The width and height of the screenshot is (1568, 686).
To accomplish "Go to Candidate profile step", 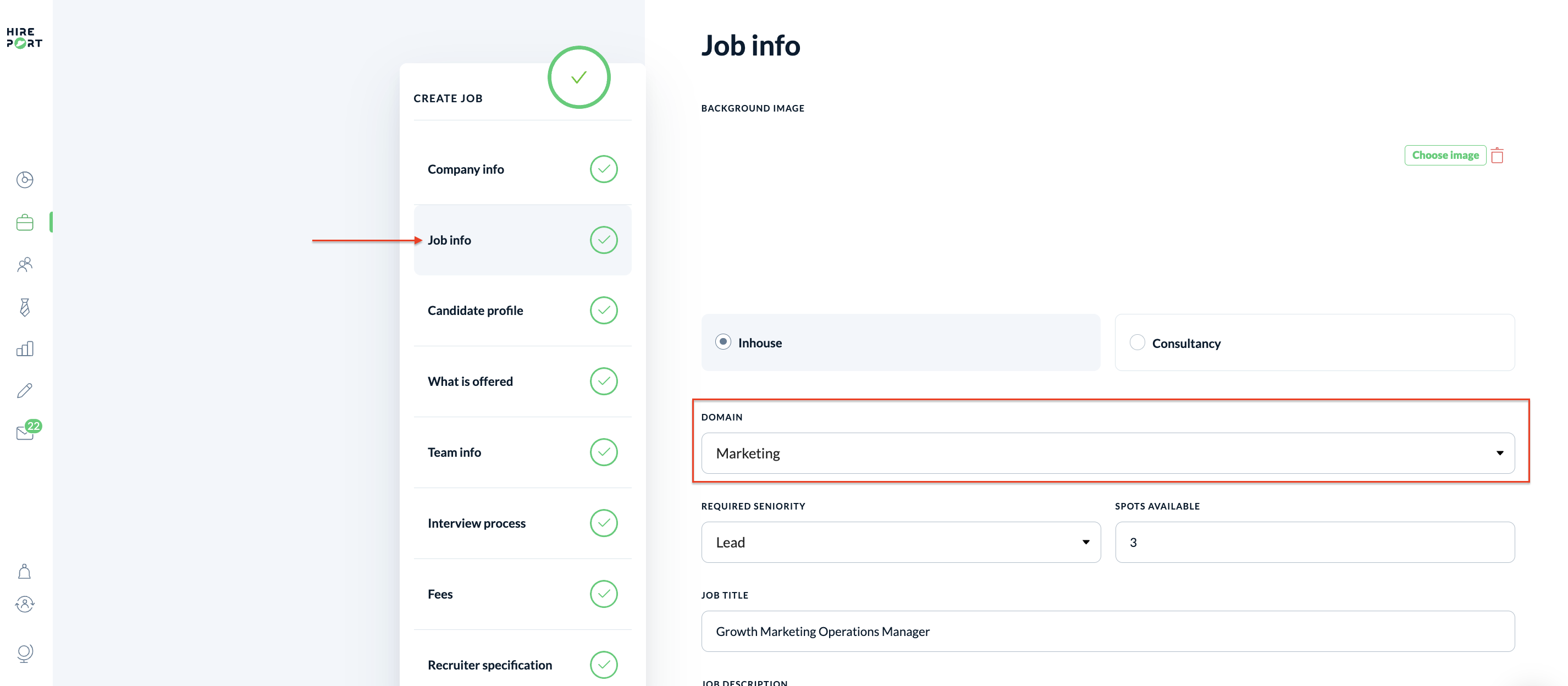I will point(522,311).
